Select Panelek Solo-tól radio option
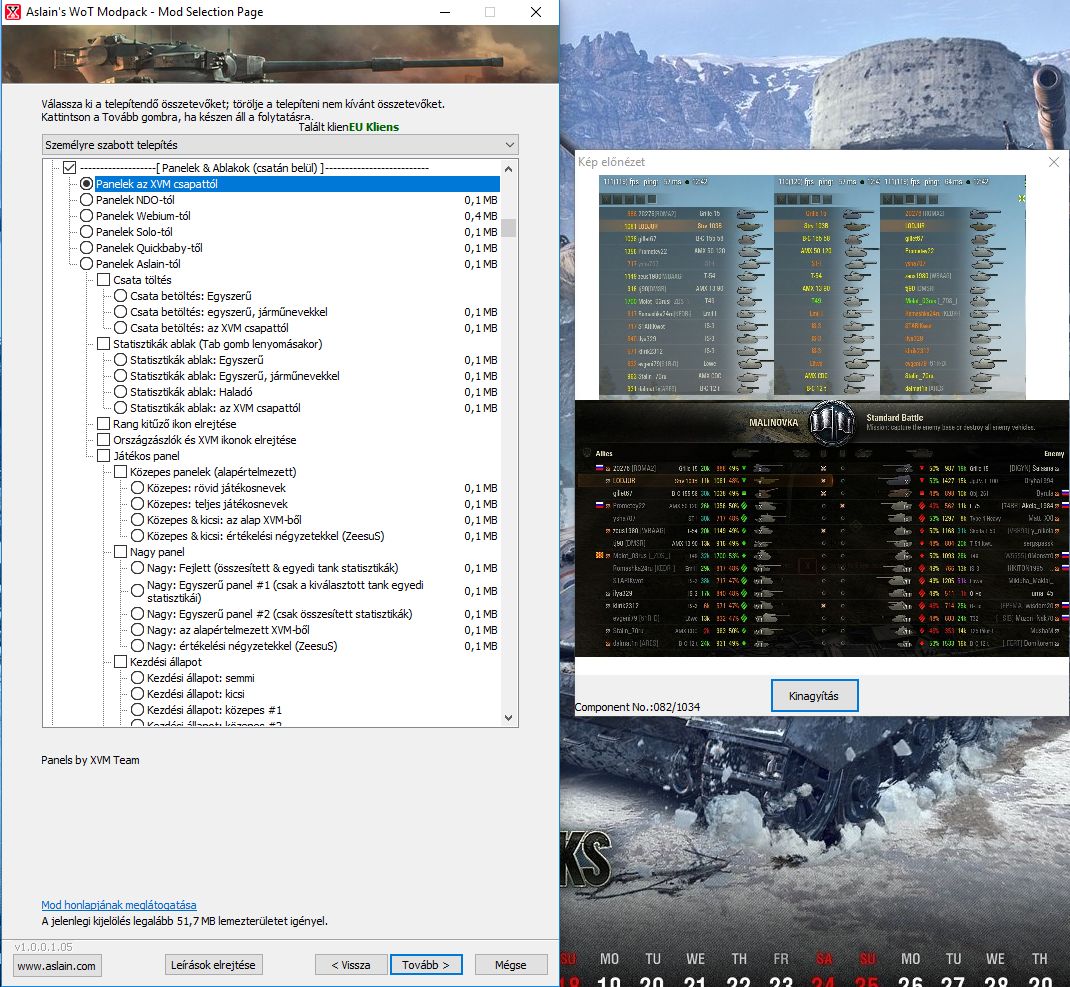Viewport: 1070px width, 987px height. (x=87, y=232)
